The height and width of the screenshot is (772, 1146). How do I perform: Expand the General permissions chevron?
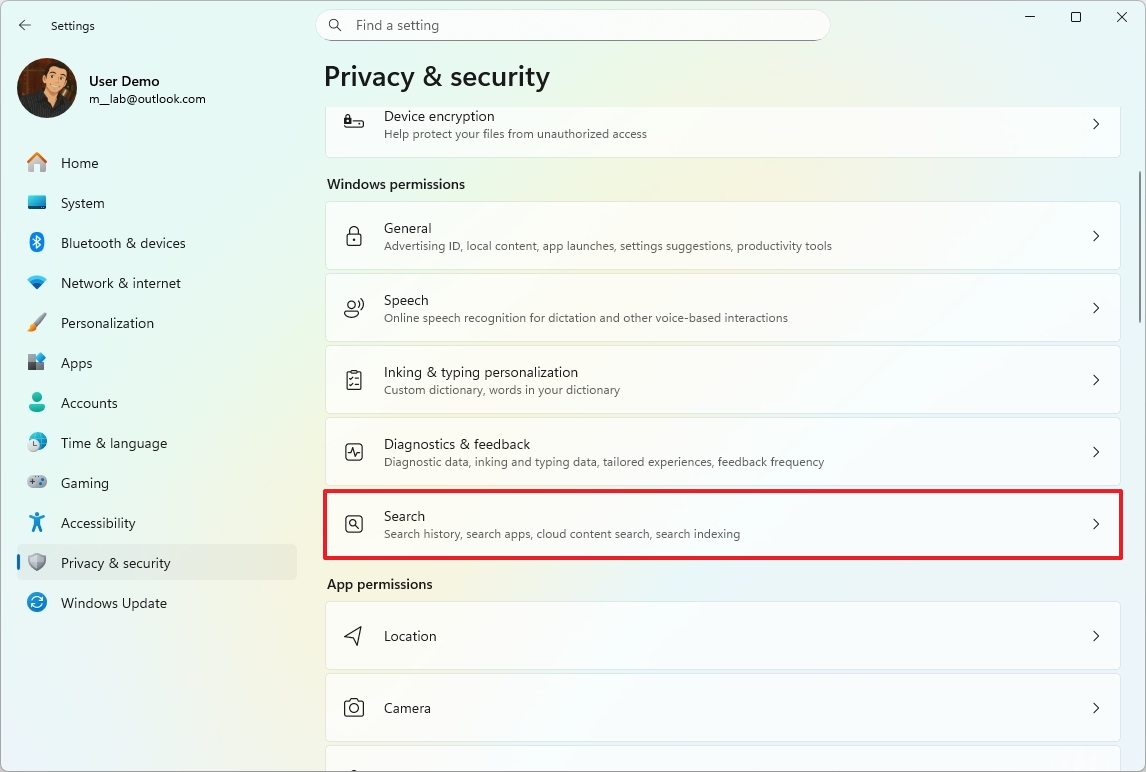point(1096,236)
